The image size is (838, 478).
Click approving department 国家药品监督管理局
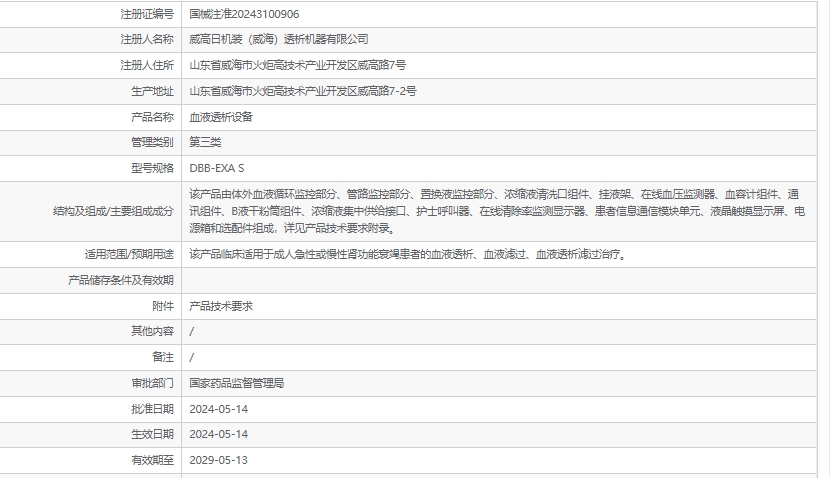click(x=237, y=383)
